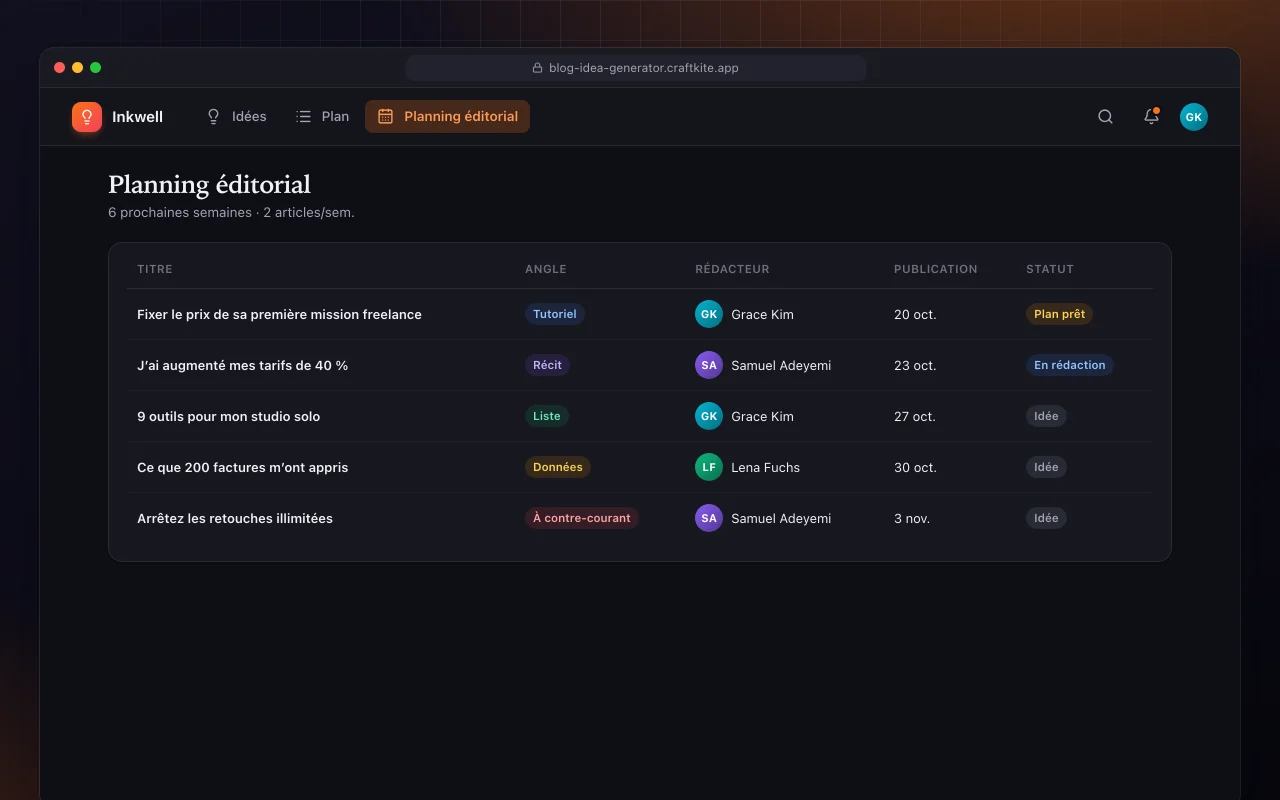The width and height of the screenshot is (1280, 800).
Task: Click the 30 oct. publication date
Action: coord(915,467)
